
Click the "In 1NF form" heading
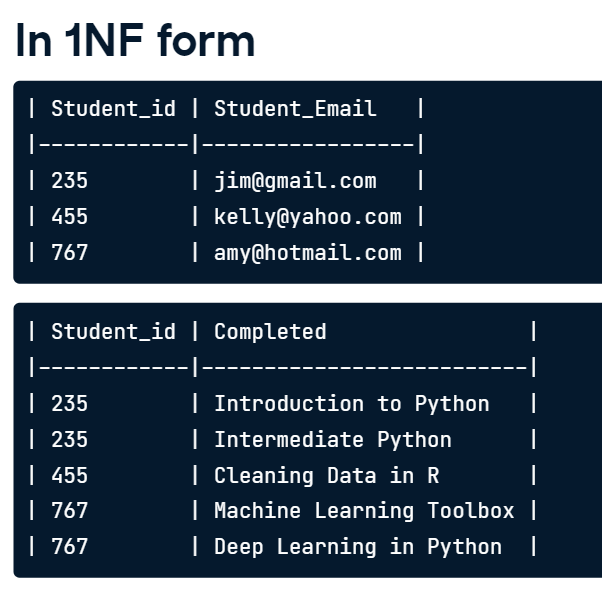pos(136,41)
